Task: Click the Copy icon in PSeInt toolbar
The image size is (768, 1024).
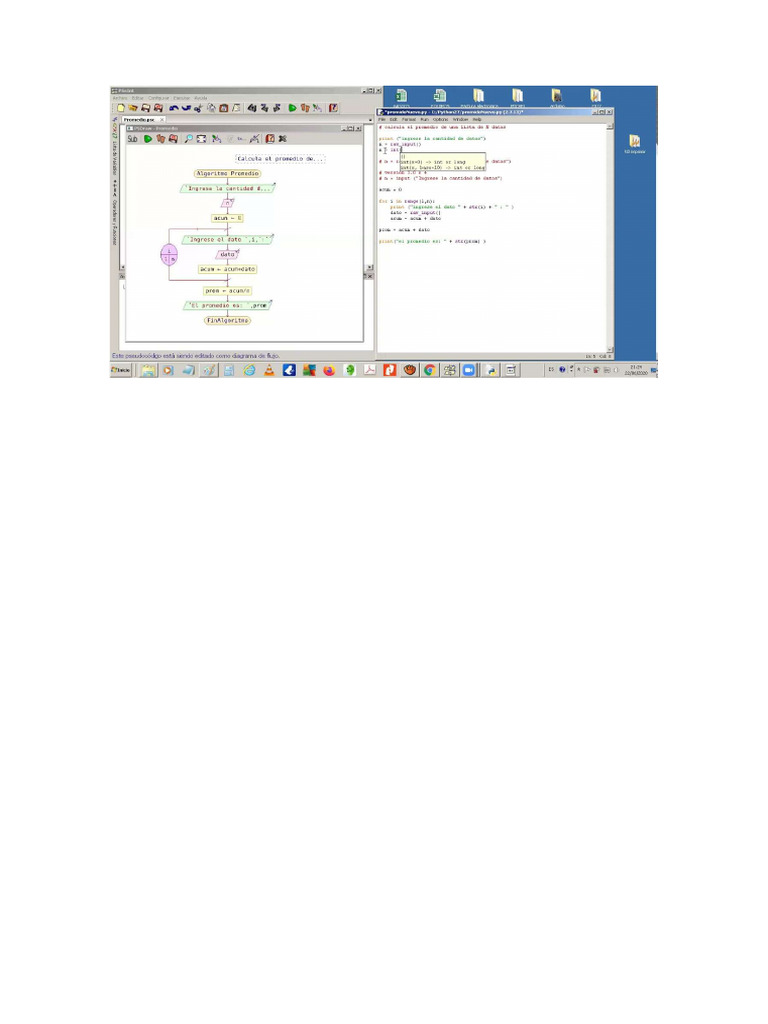Action: click(212, 108)
